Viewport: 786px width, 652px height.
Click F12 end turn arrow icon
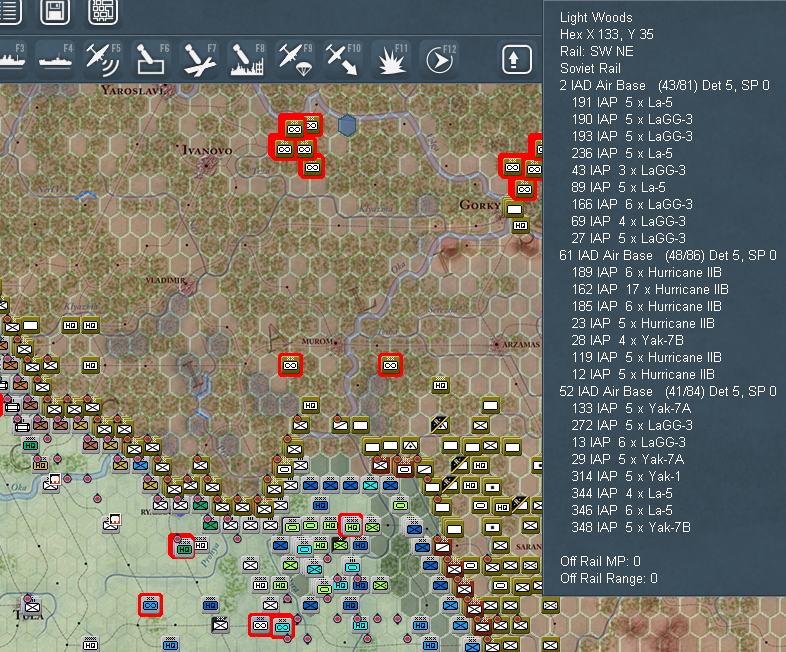(x=440, y=59)
